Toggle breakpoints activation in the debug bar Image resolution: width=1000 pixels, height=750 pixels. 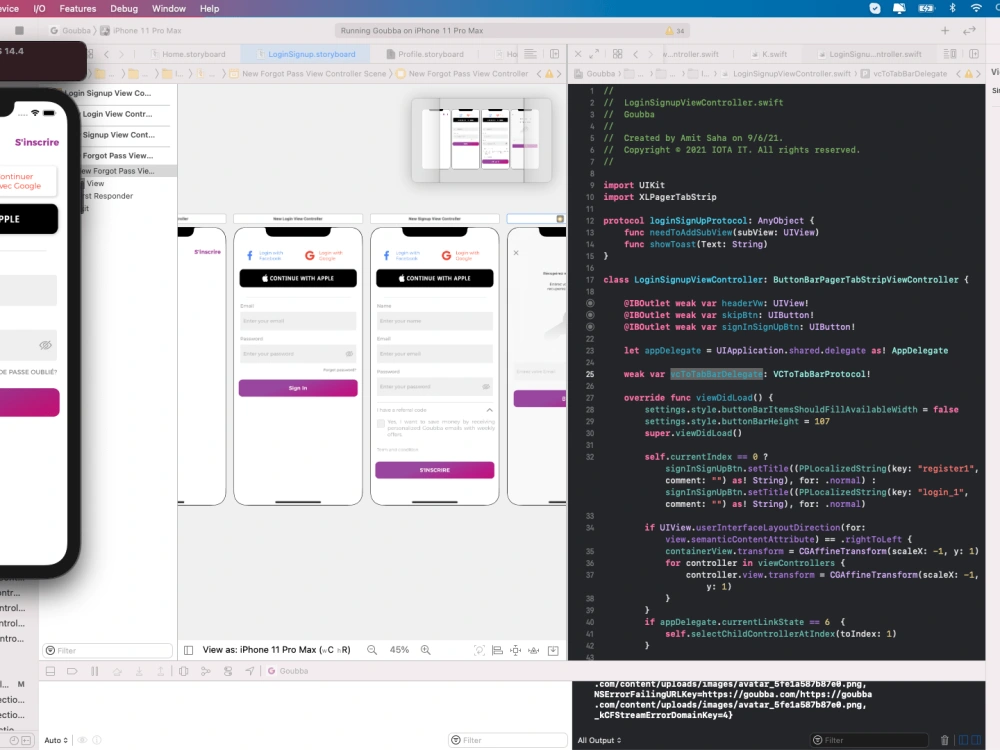coord(71,670)
